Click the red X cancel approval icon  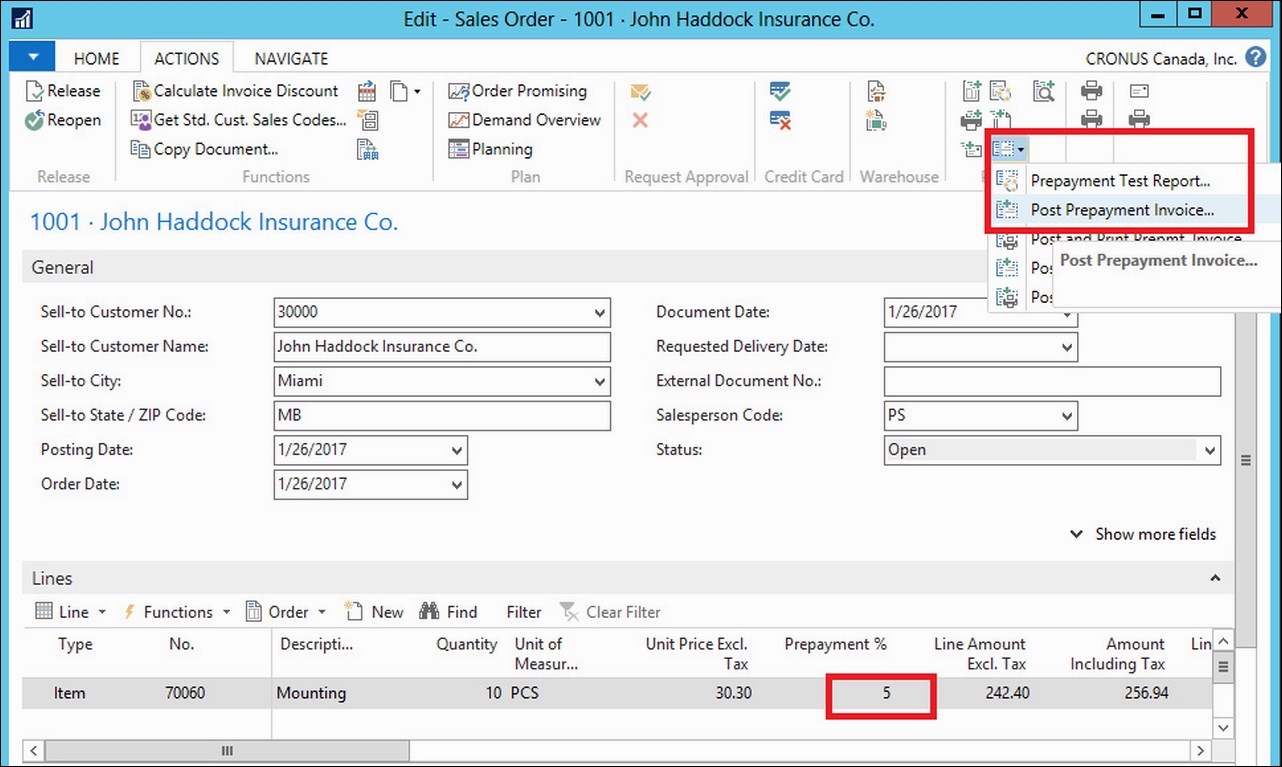pyautogui.click(x=640, y=120)
